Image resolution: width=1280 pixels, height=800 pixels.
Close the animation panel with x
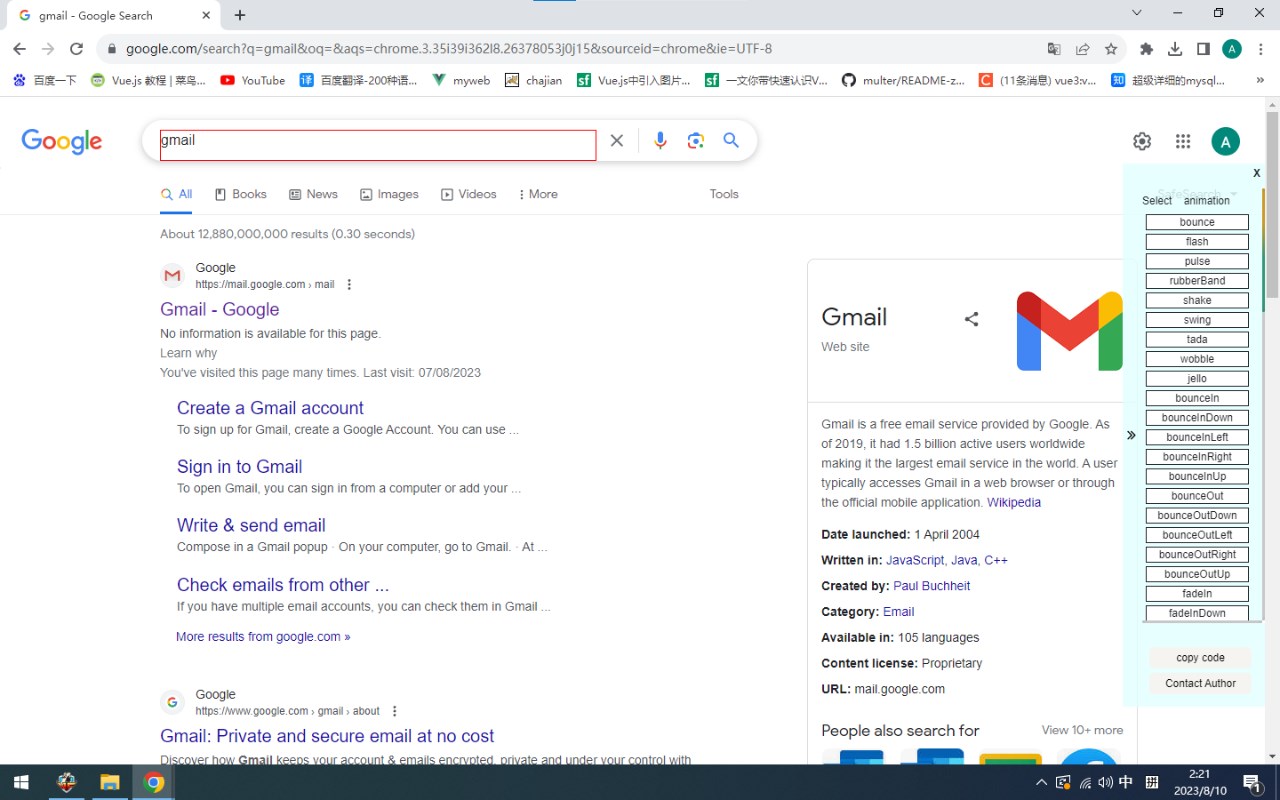point(1257,173)
